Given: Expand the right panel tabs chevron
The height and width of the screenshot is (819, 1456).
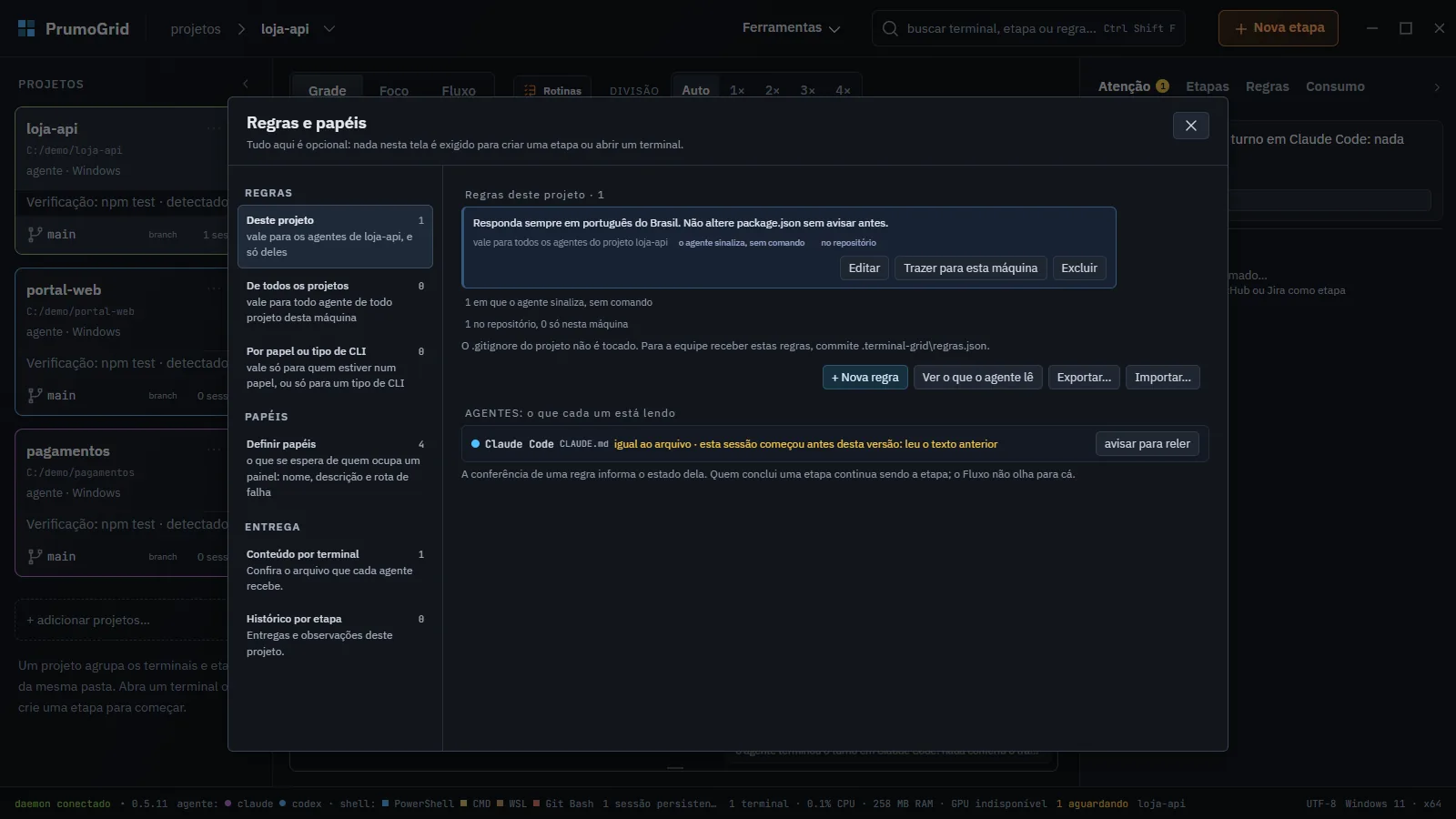Looking at the screenshot, I should [1437, 87].
